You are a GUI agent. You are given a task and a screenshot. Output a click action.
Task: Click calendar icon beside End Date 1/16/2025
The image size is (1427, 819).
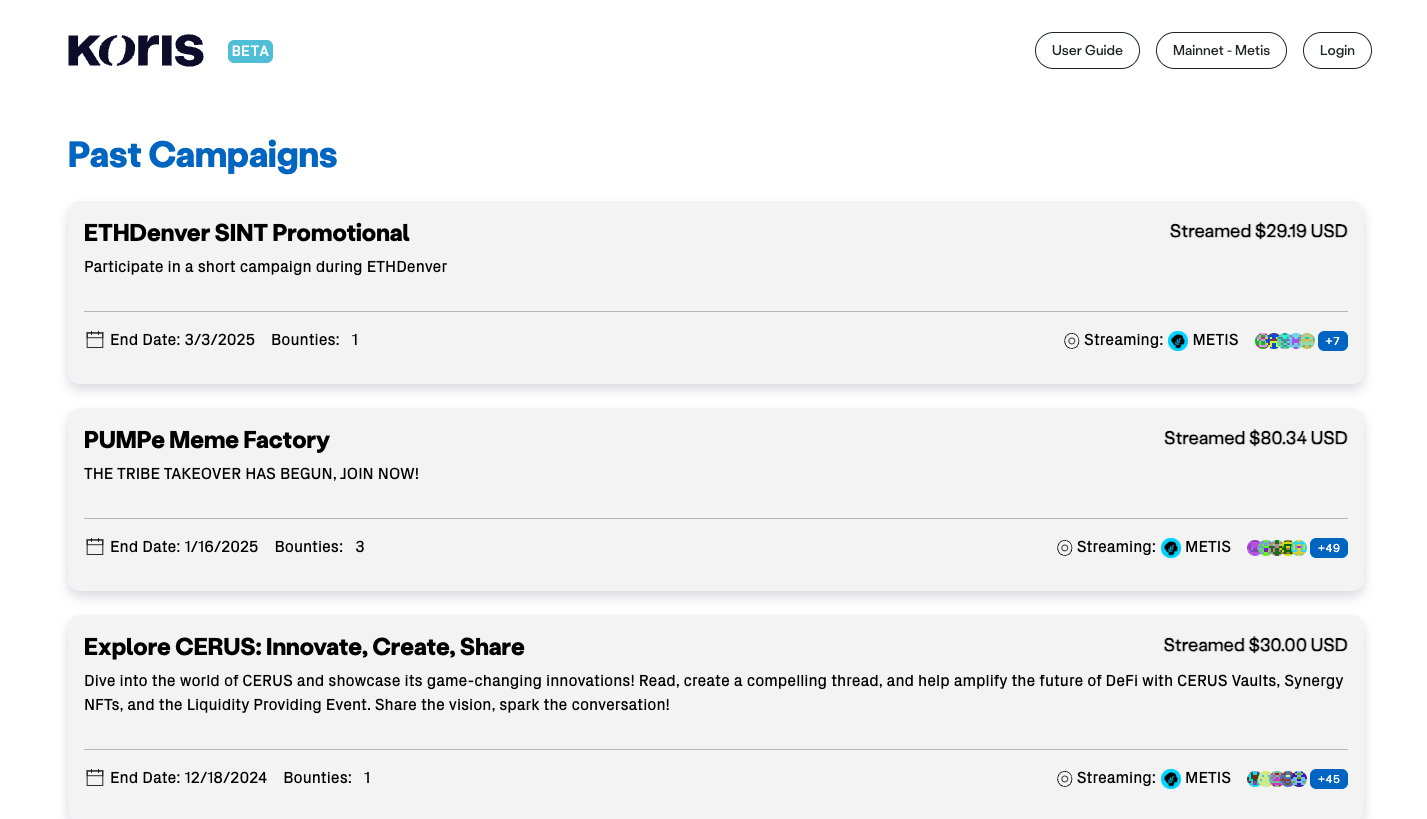[x=95, y=547]
